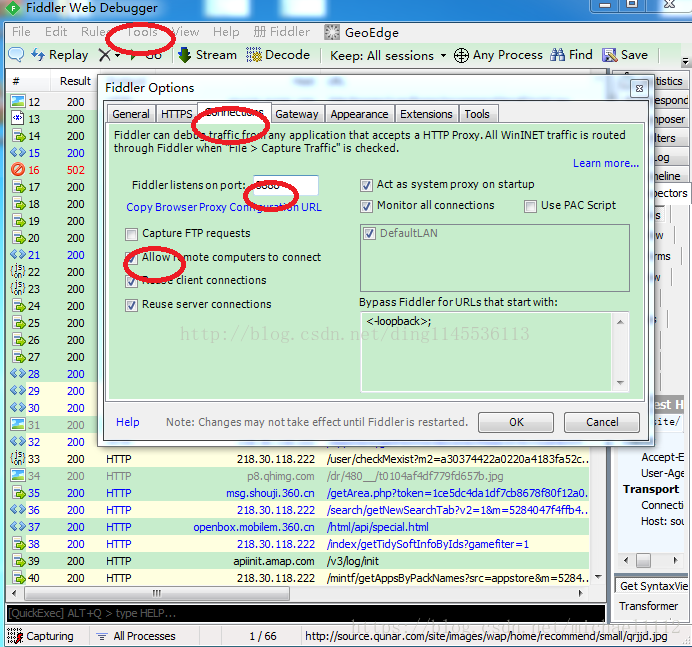Select session 13 XML icon

(18, 118)
